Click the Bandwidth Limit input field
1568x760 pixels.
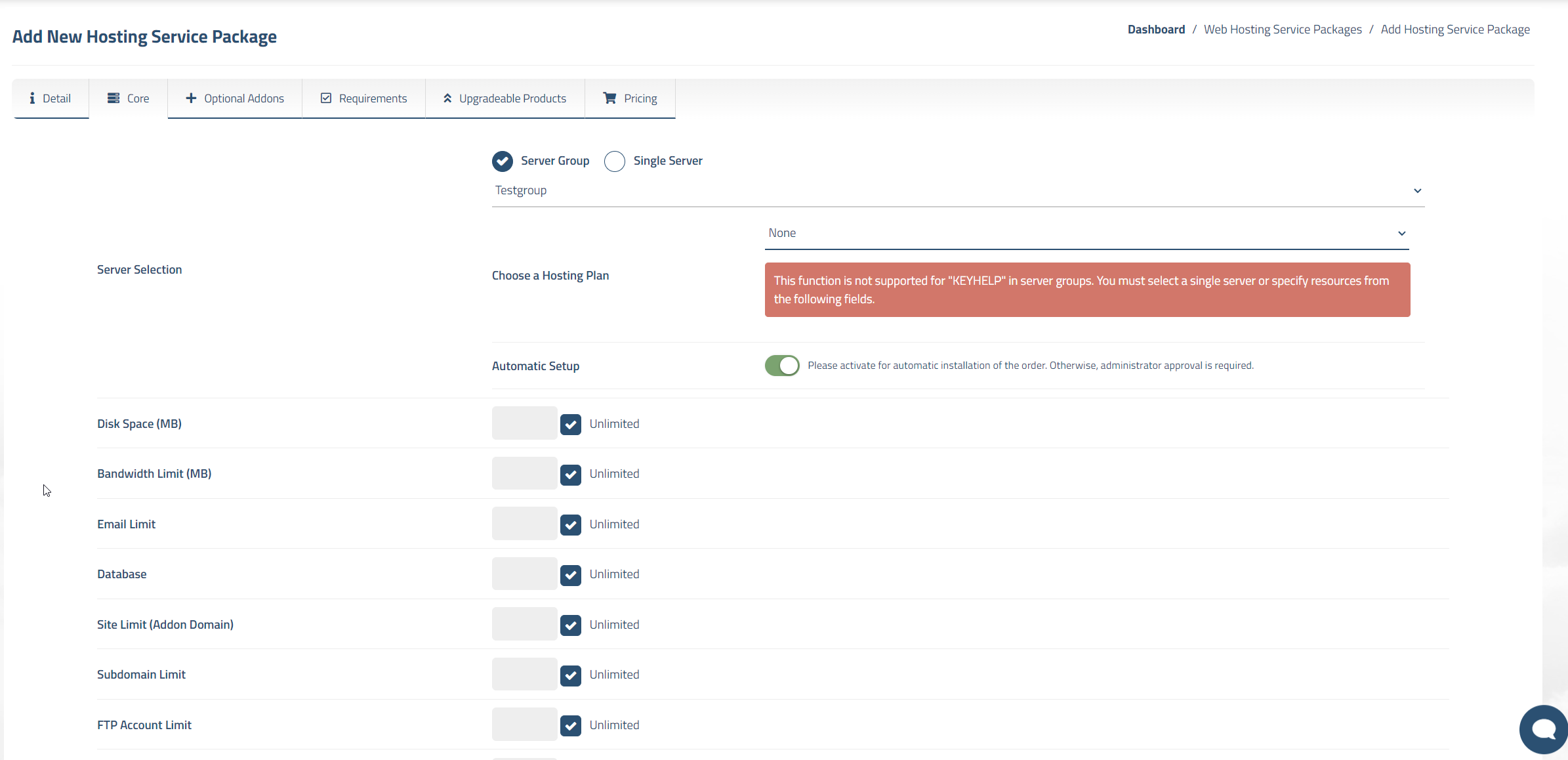524,473
